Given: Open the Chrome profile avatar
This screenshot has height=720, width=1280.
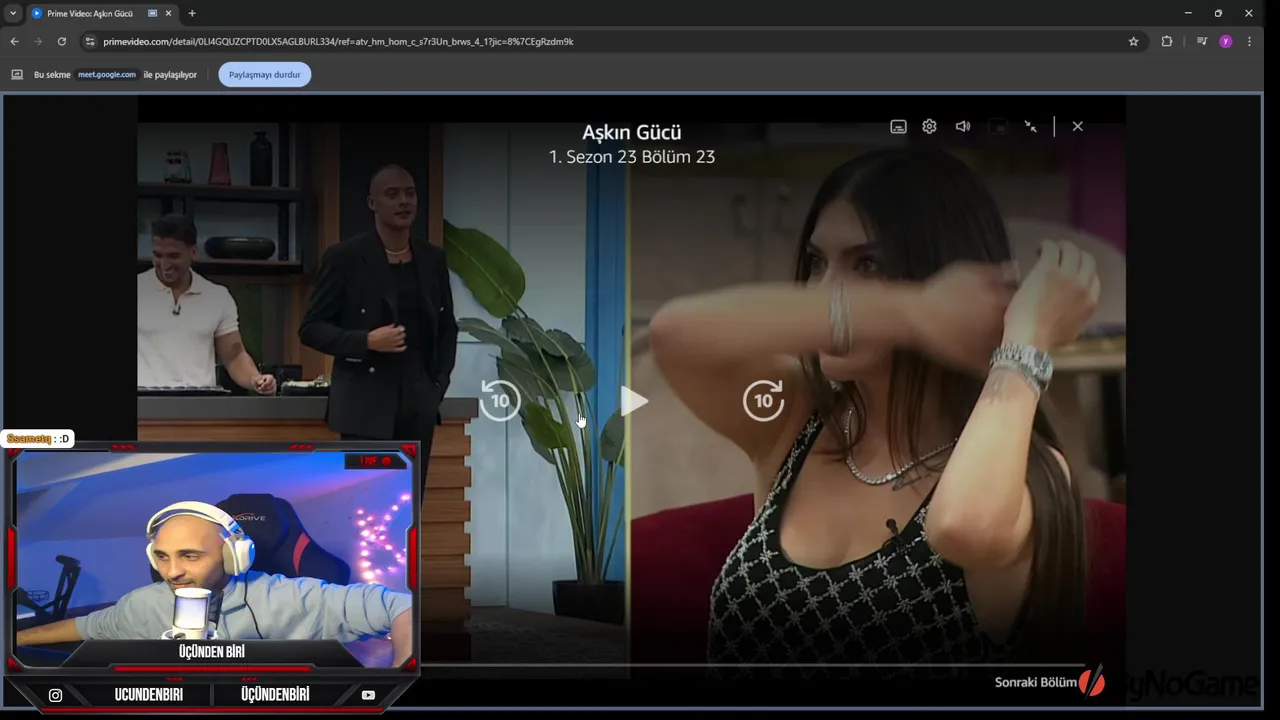Looking at the screenshot, I should click(1226, 41).
